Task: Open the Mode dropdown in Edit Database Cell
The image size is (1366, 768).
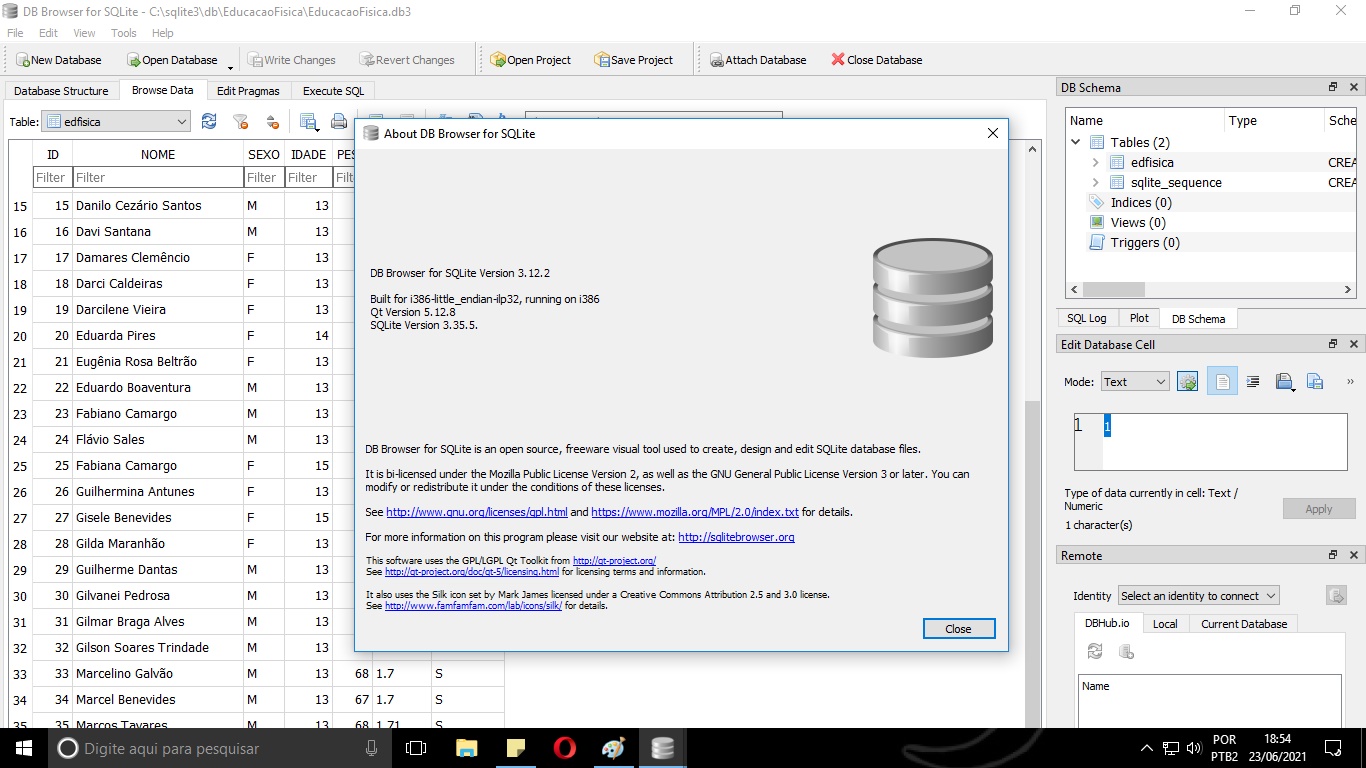Action: (x=1134, y=381)
